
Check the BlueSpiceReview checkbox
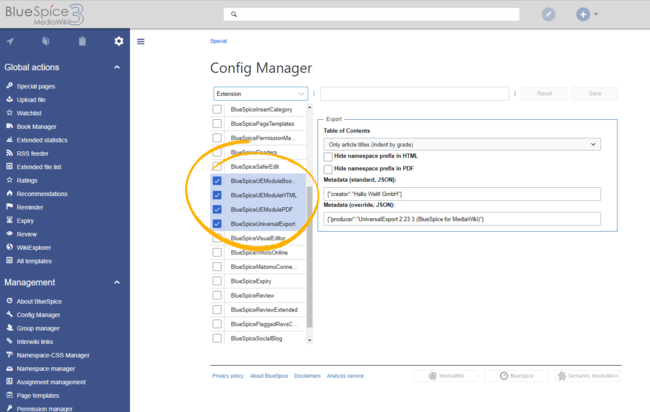click(217, 295)
